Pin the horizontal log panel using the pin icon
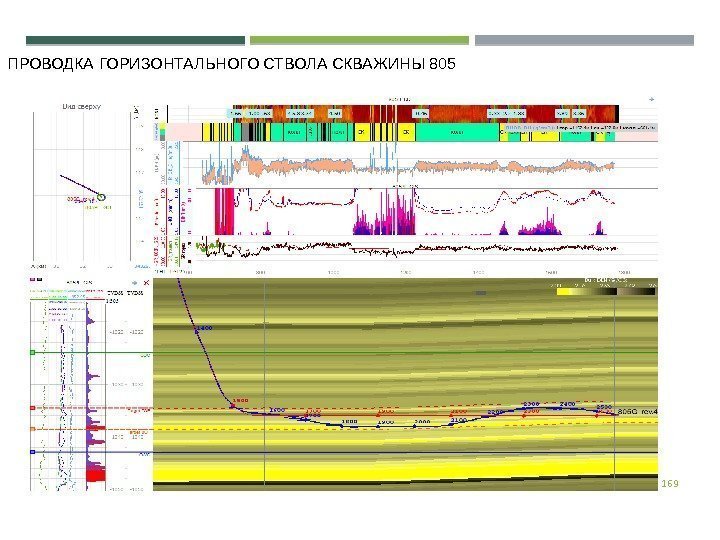Image resolution: width=720 pixels, height=540 pixels. (x=651, y=99)
